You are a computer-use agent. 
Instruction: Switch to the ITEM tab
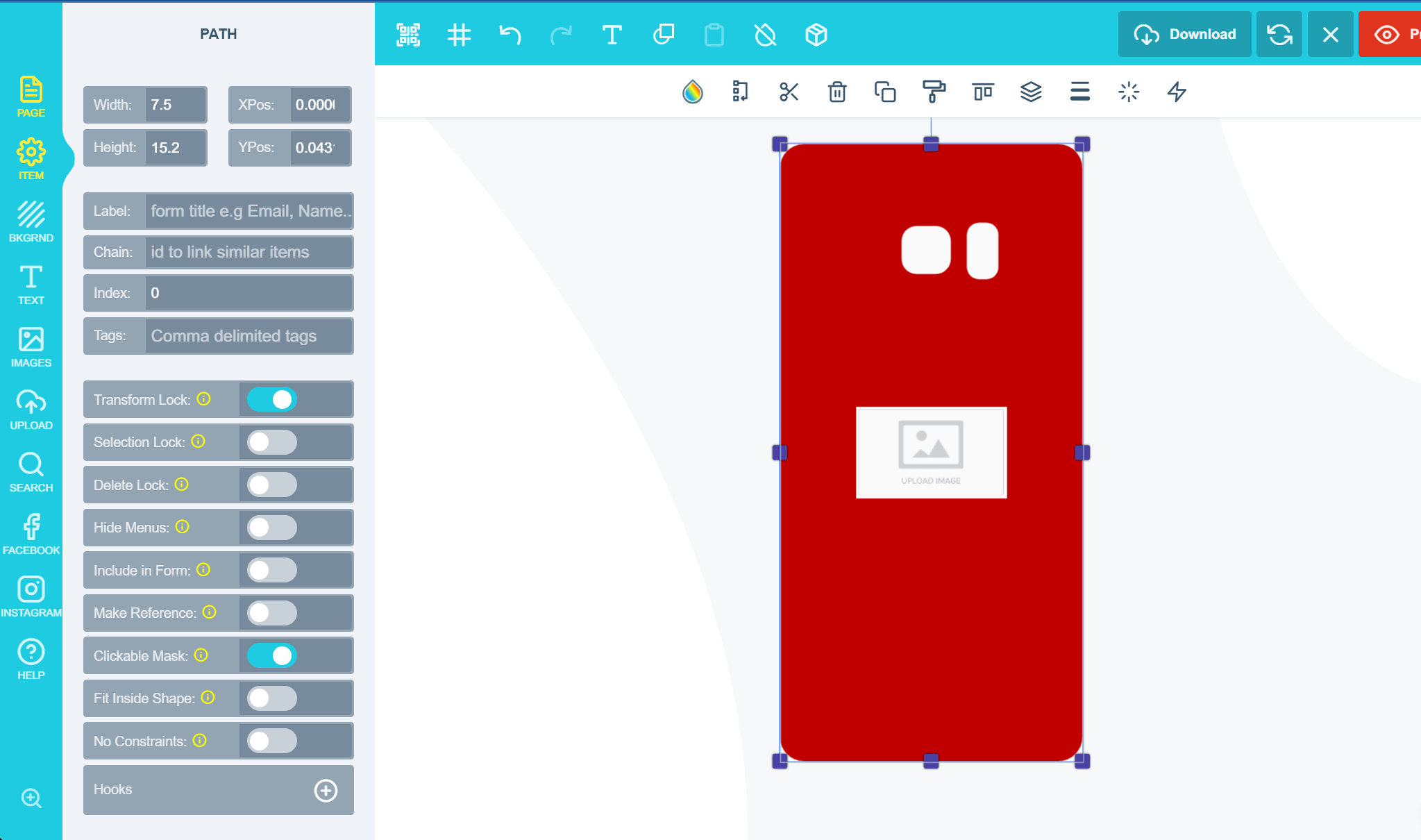31,160
